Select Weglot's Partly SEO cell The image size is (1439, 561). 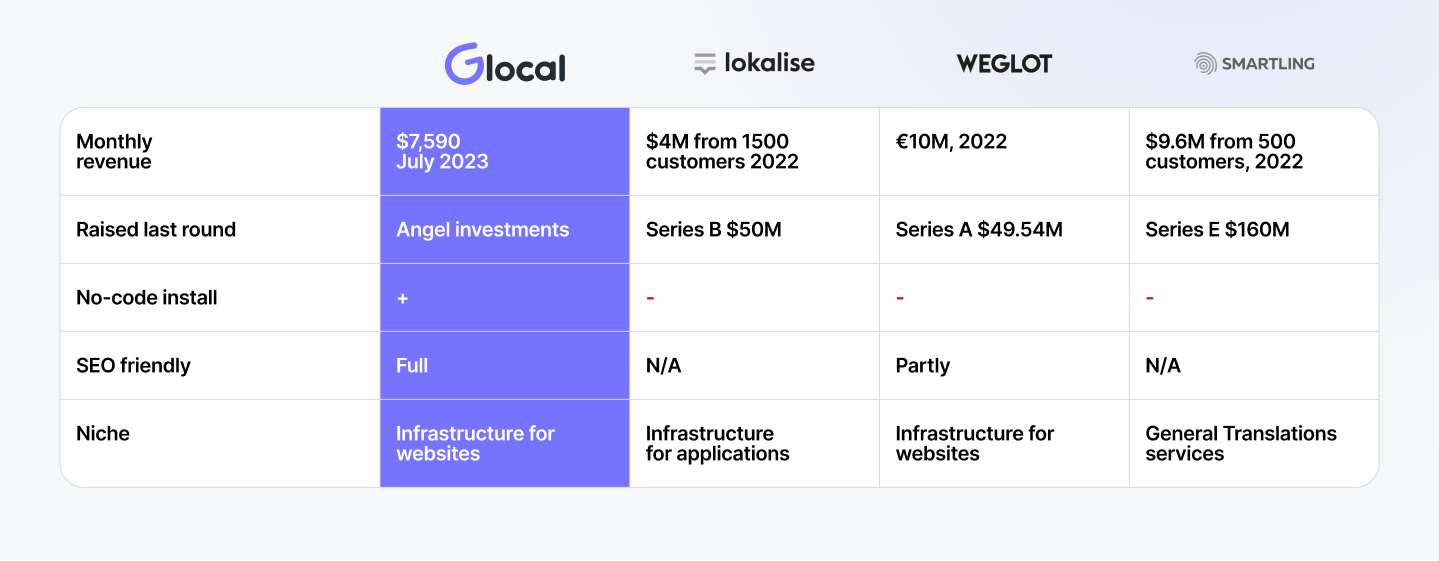tap(923, 366)
